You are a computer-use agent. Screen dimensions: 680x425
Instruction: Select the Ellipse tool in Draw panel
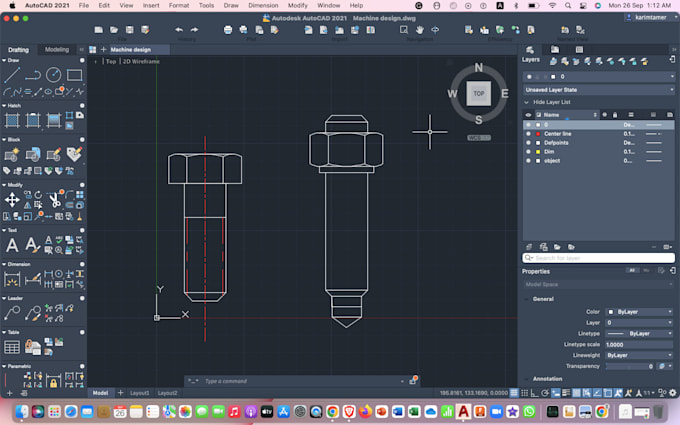coord(48,92)
